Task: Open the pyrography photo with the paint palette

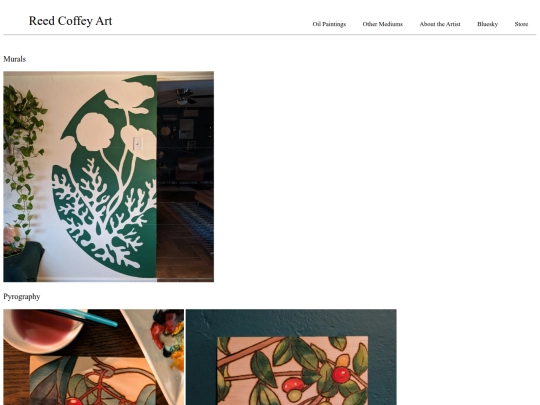Action: [x=94, y=357]
